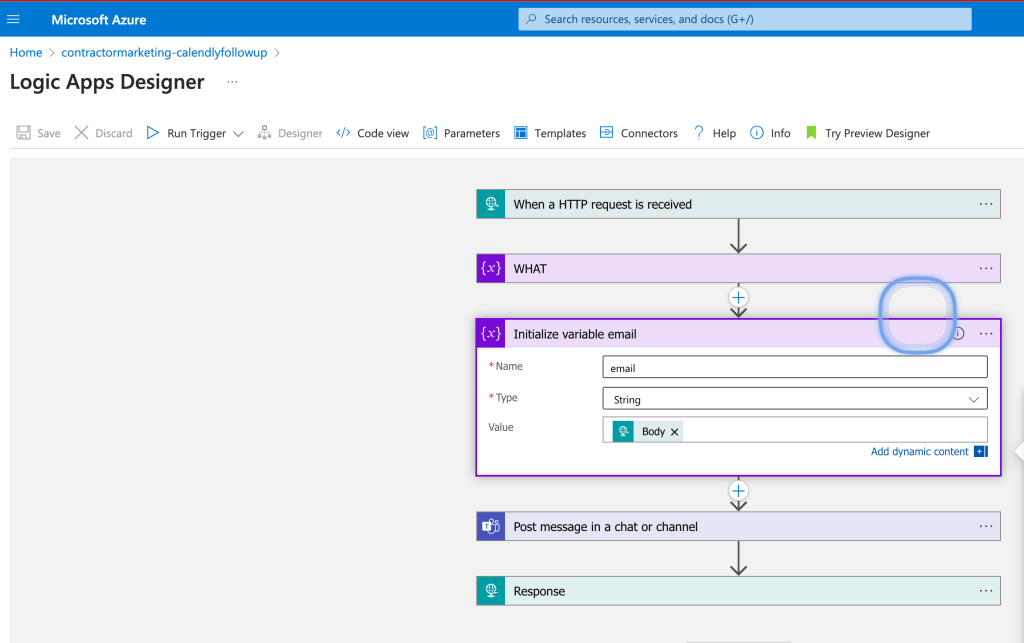Click the Info toolbar icon
1024x643 pixels.
click(756, 133)
